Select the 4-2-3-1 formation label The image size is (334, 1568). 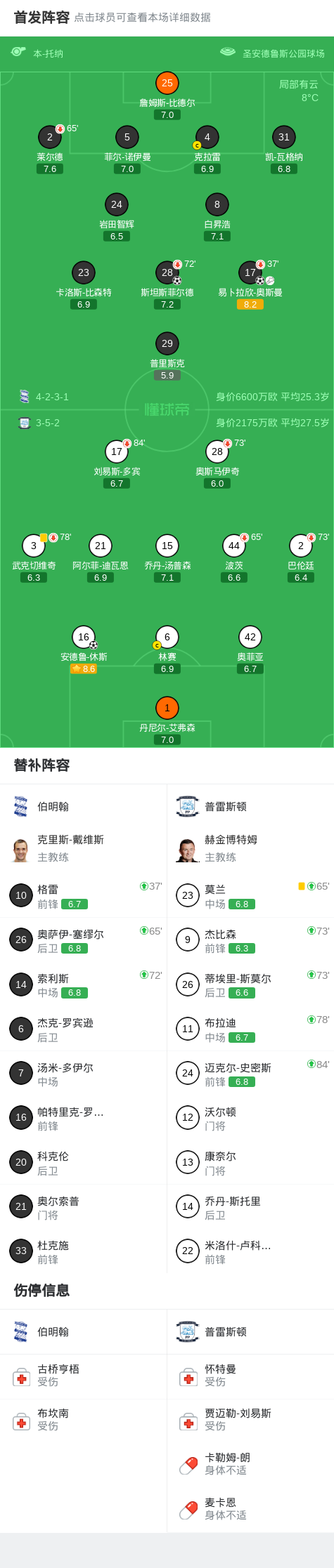pyautogui.click(x=52, y=397)
